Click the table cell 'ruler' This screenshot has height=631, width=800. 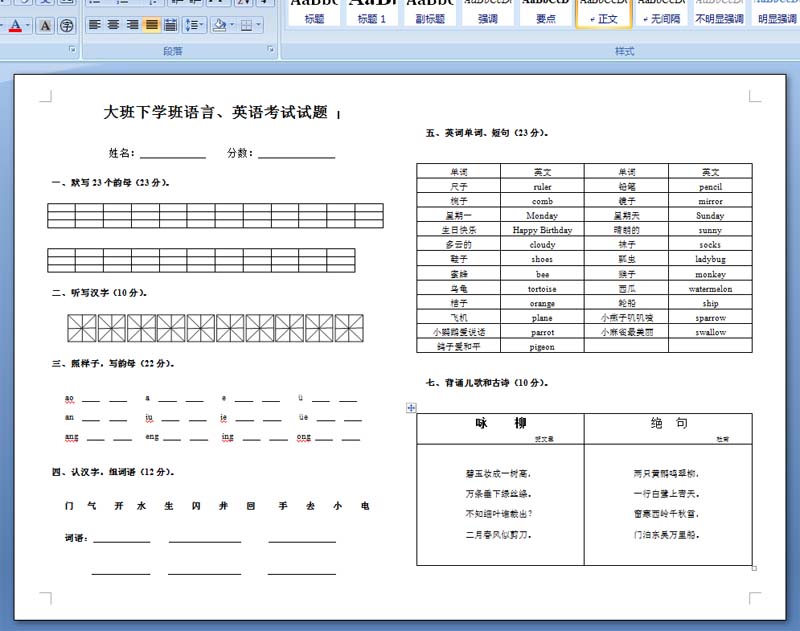pyautogui.click(x=542, y=187)
